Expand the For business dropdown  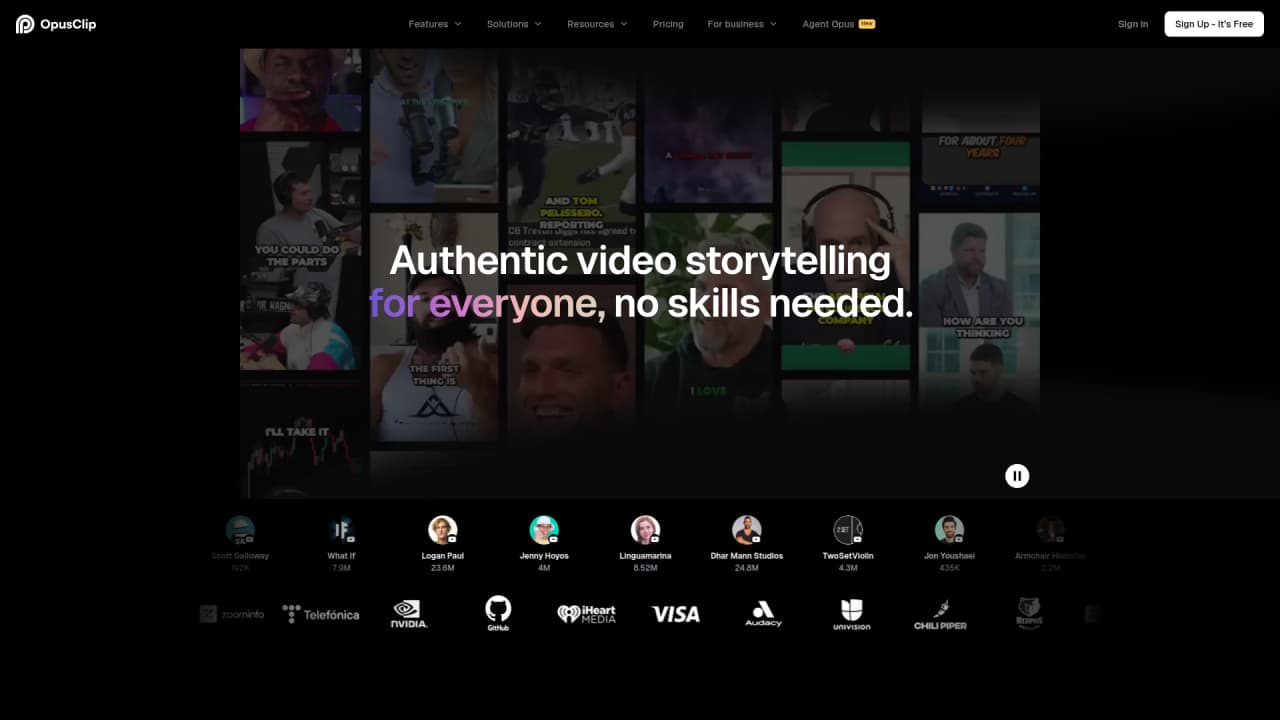(742, 24)
